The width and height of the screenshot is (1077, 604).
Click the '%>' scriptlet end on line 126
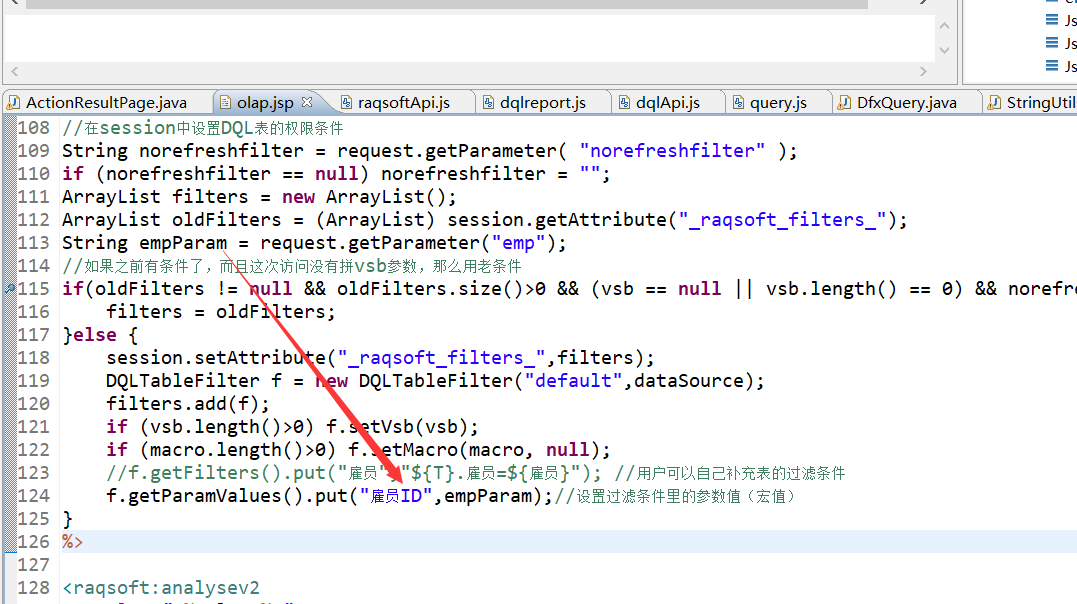pos(73,541)
